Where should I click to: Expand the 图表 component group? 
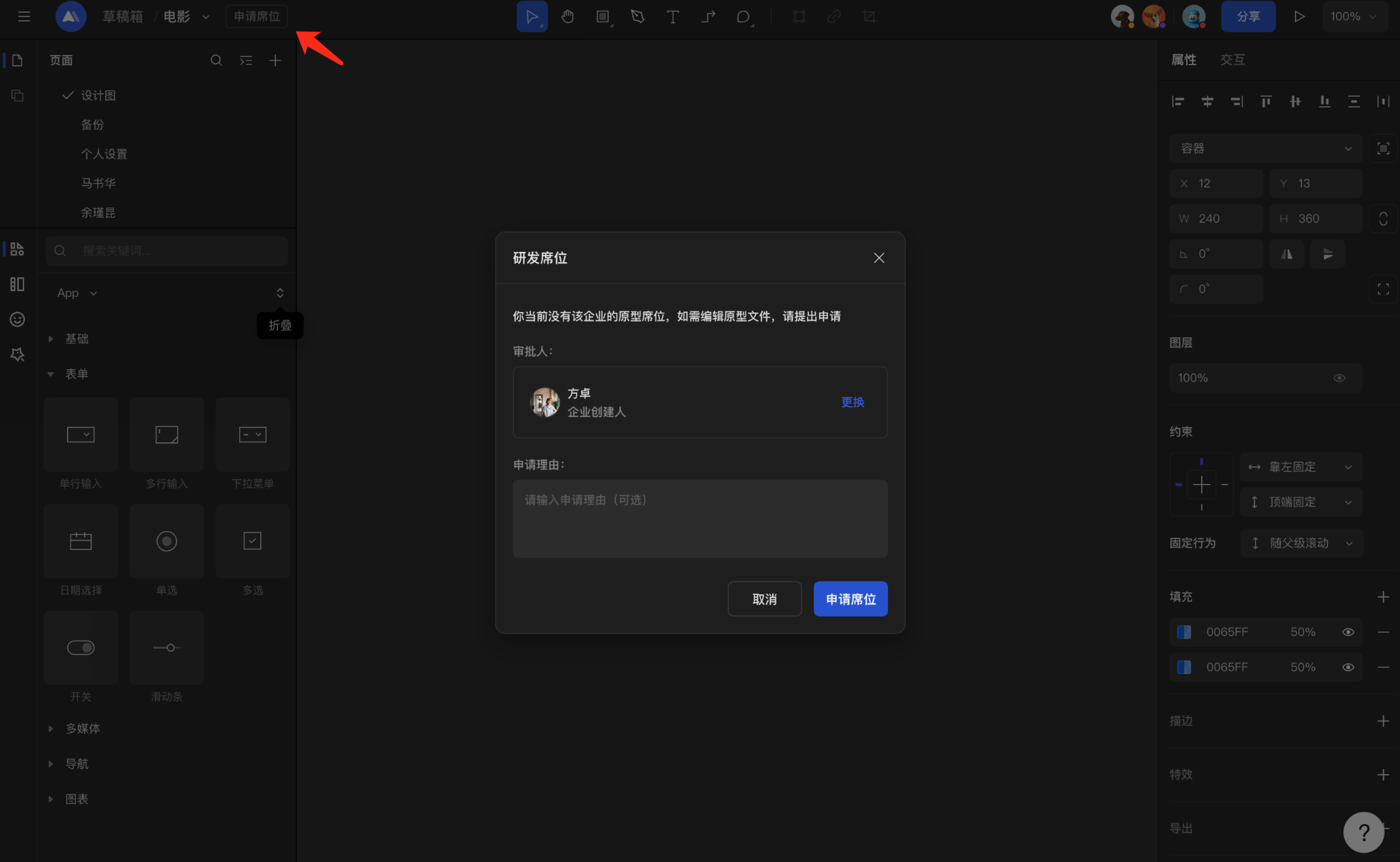click(x=51, y=799)
